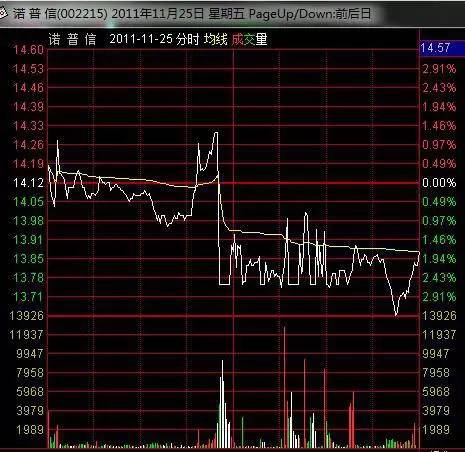Click the 1989 volume label on right

click(436, 429)
